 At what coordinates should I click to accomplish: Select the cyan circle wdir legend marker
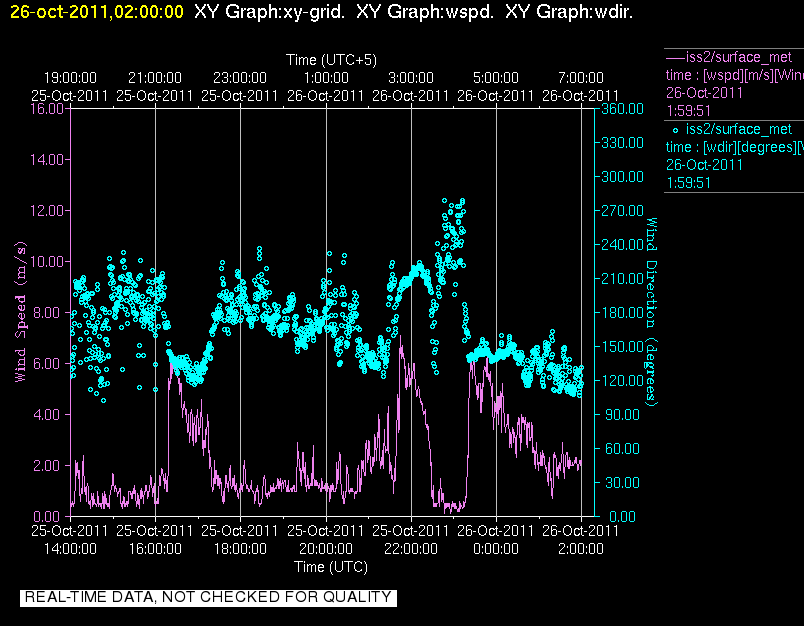click(x=675, y=130)
